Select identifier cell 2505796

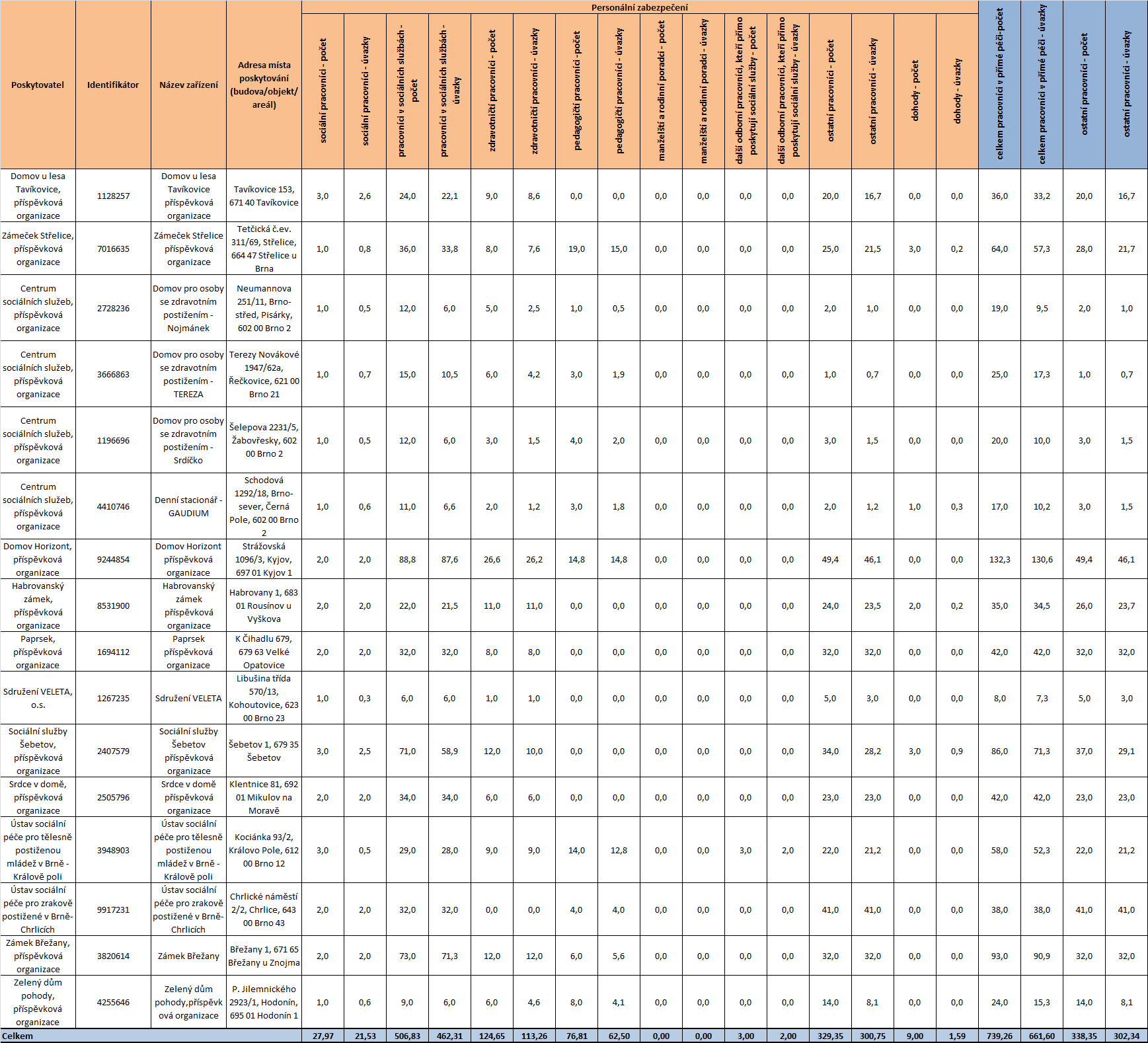tap(113, 797)
